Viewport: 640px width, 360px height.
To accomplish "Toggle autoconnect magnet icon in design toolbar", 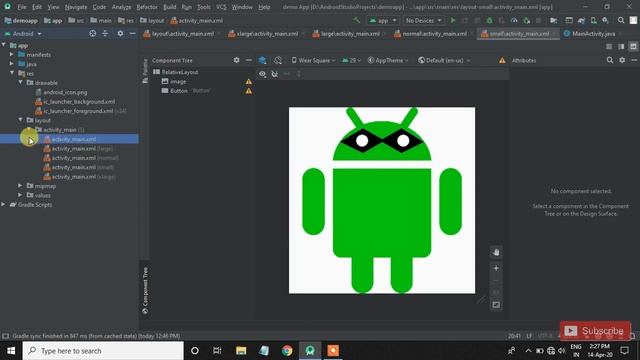I will click(275, 74).
